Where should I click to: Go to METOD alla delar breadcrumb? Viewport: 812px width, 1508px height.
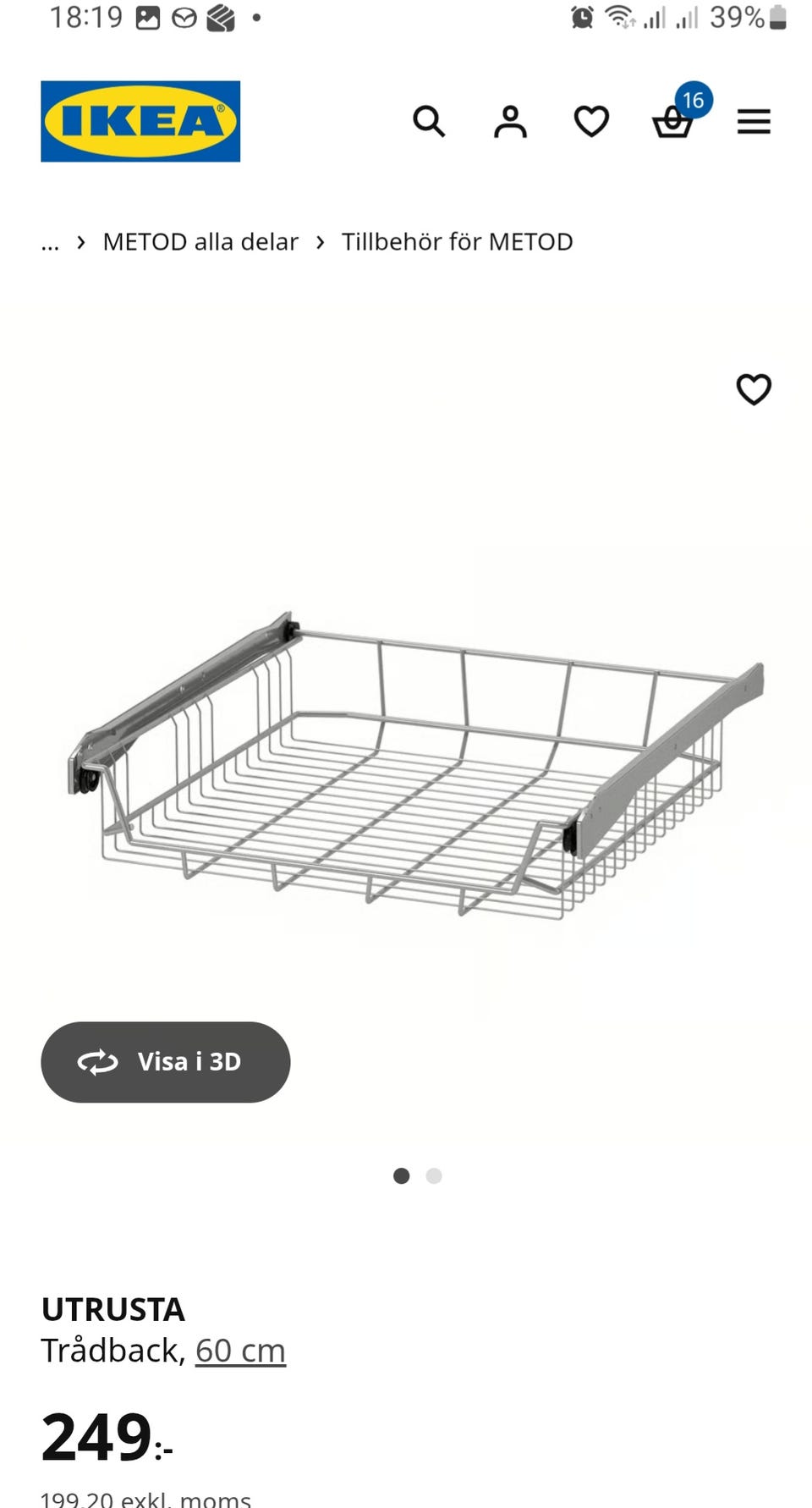click(x=200, y=242)
